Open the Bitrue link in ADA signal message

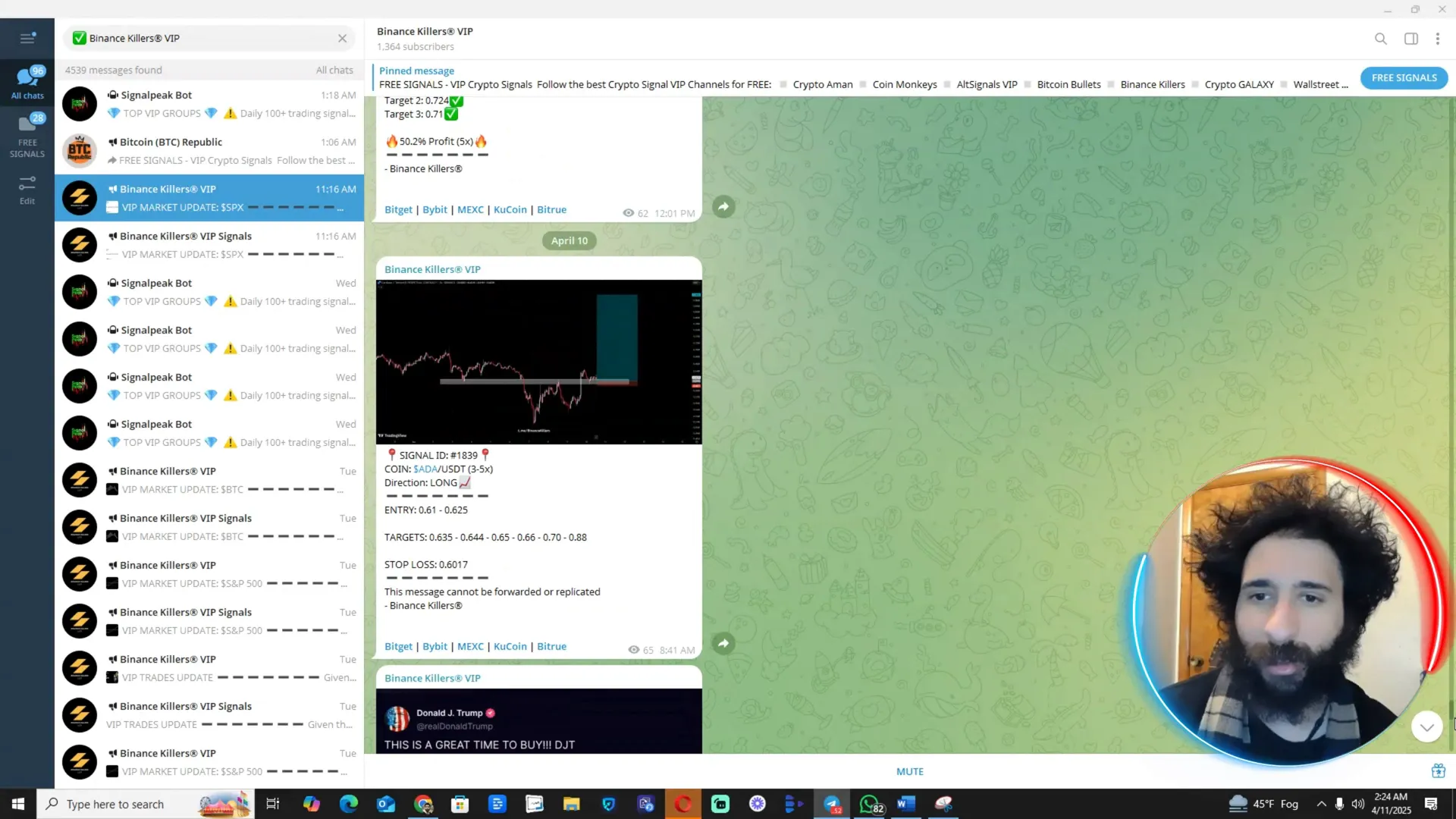(551, 646)
